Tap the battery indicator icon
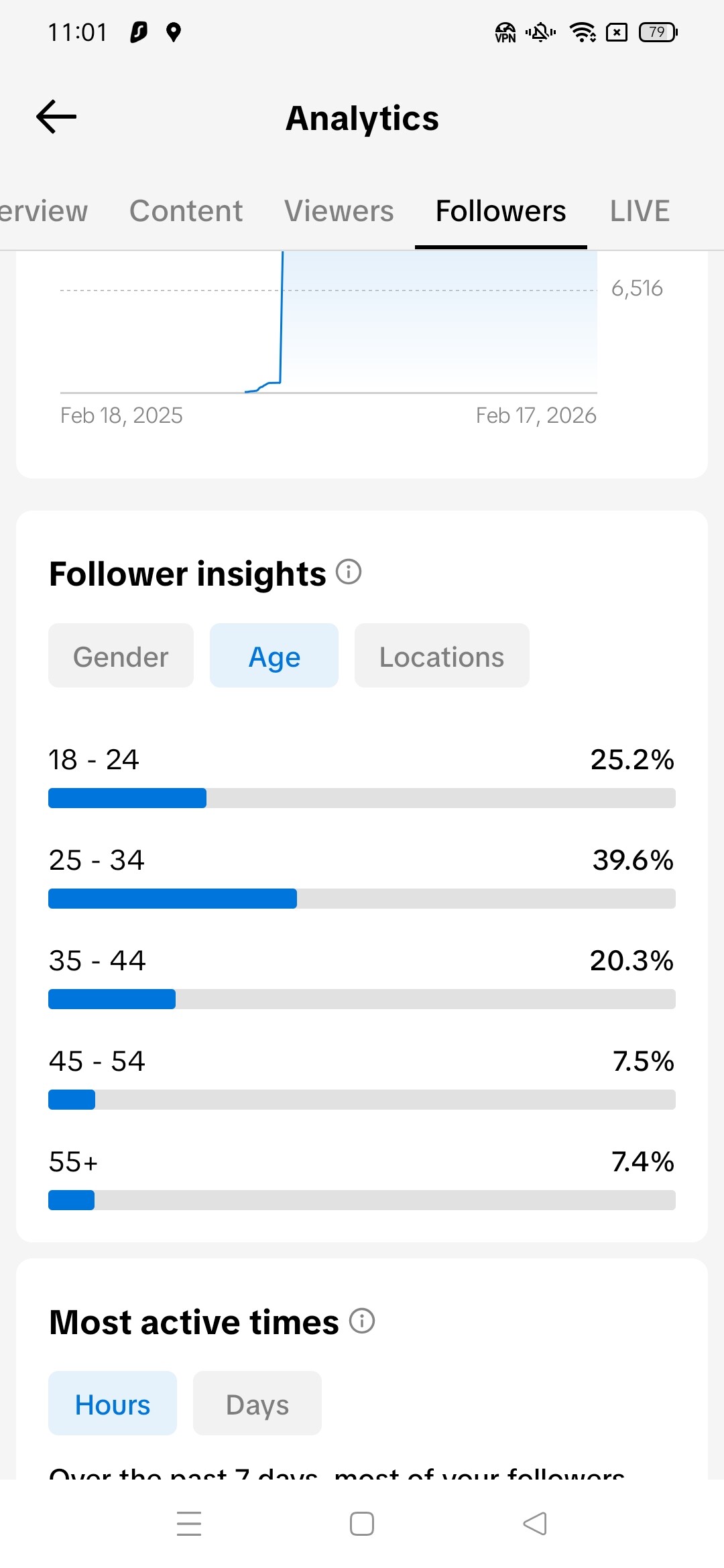 coord(658,32)
